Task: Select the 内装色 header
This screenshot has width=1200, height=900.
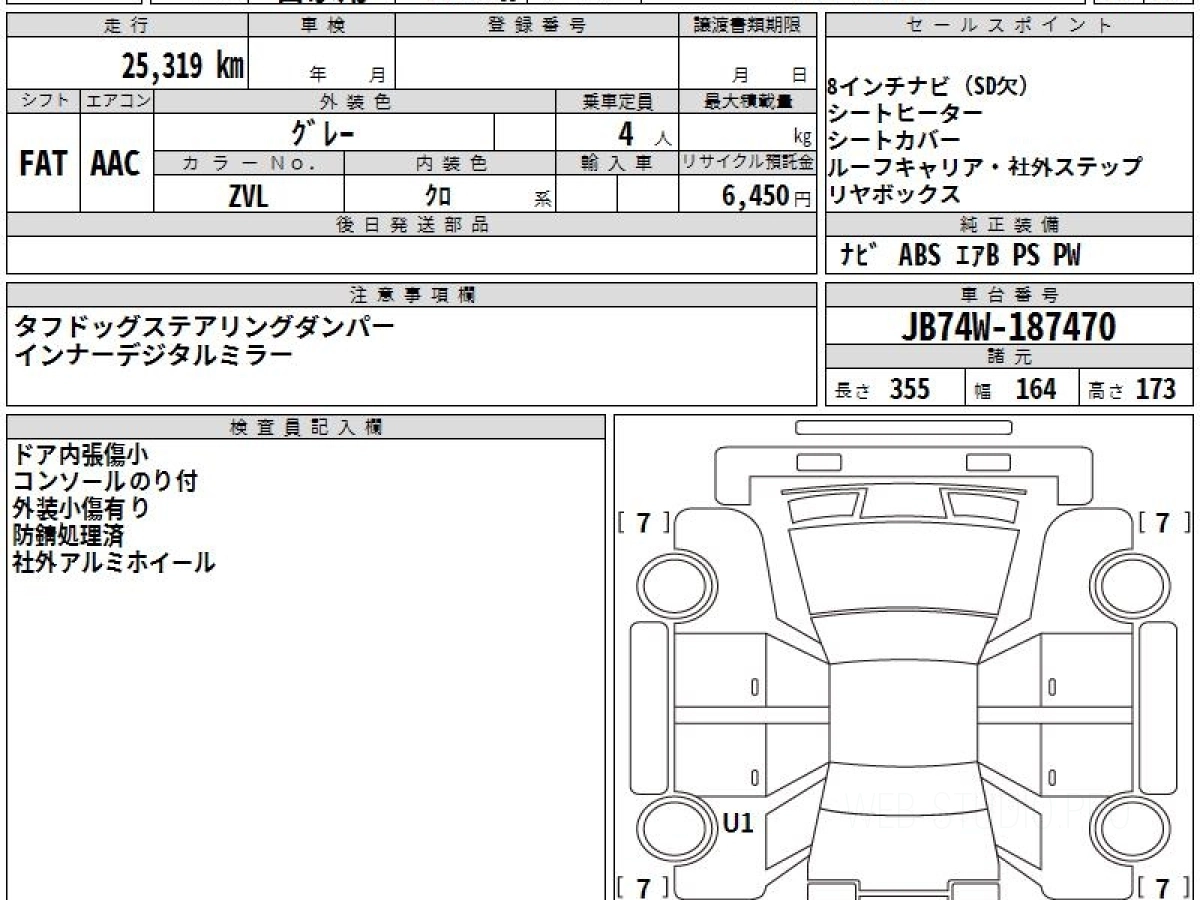Action: click(450, 163)
